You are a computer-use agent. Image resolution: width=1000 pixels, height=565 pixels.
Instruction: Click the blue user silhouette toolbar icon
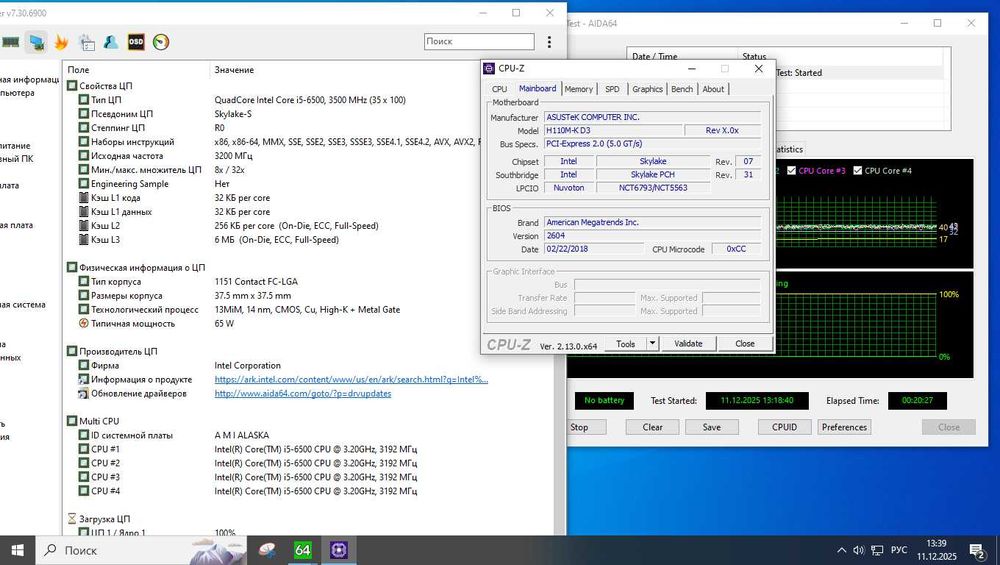pyautogui.click(x=111, y=42)
